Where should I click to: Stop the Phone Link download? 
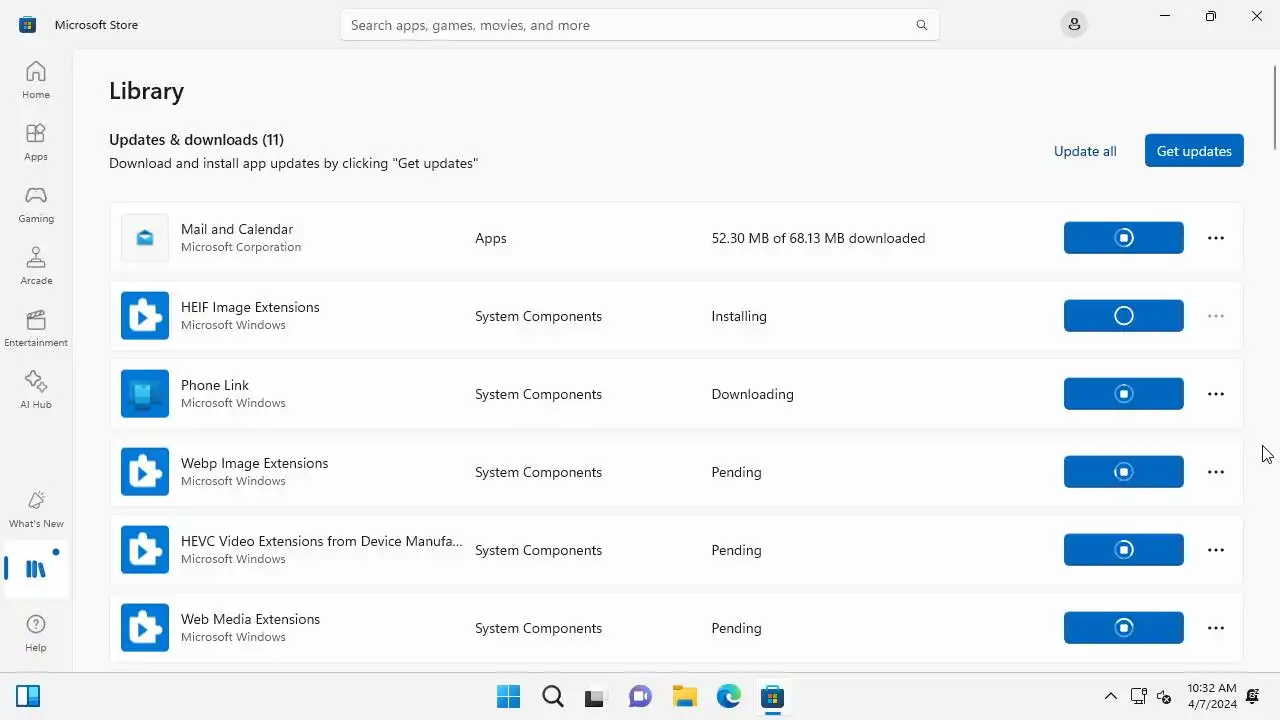[x=1124, y=394]
